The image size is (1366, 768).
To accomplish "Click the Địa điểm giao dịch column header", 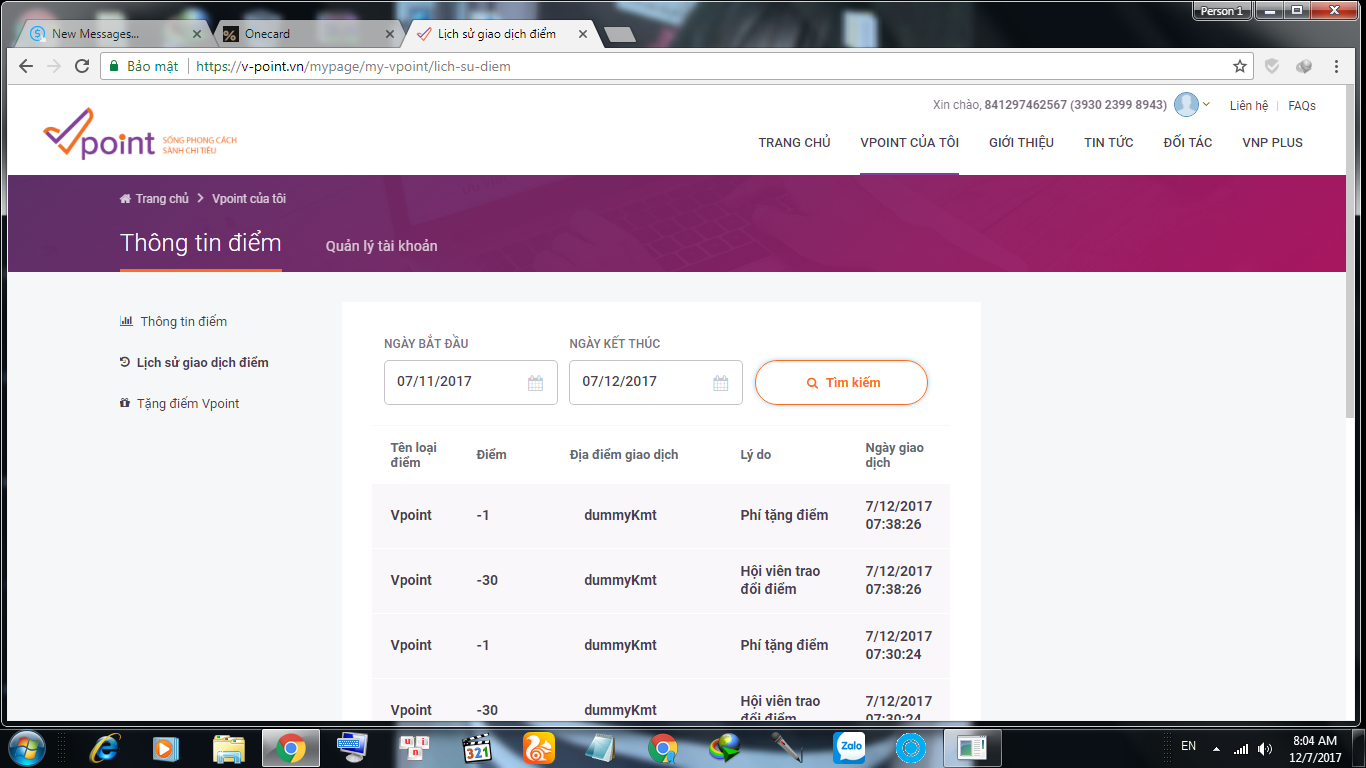I will pyautogui.click(x=624, y=455).
